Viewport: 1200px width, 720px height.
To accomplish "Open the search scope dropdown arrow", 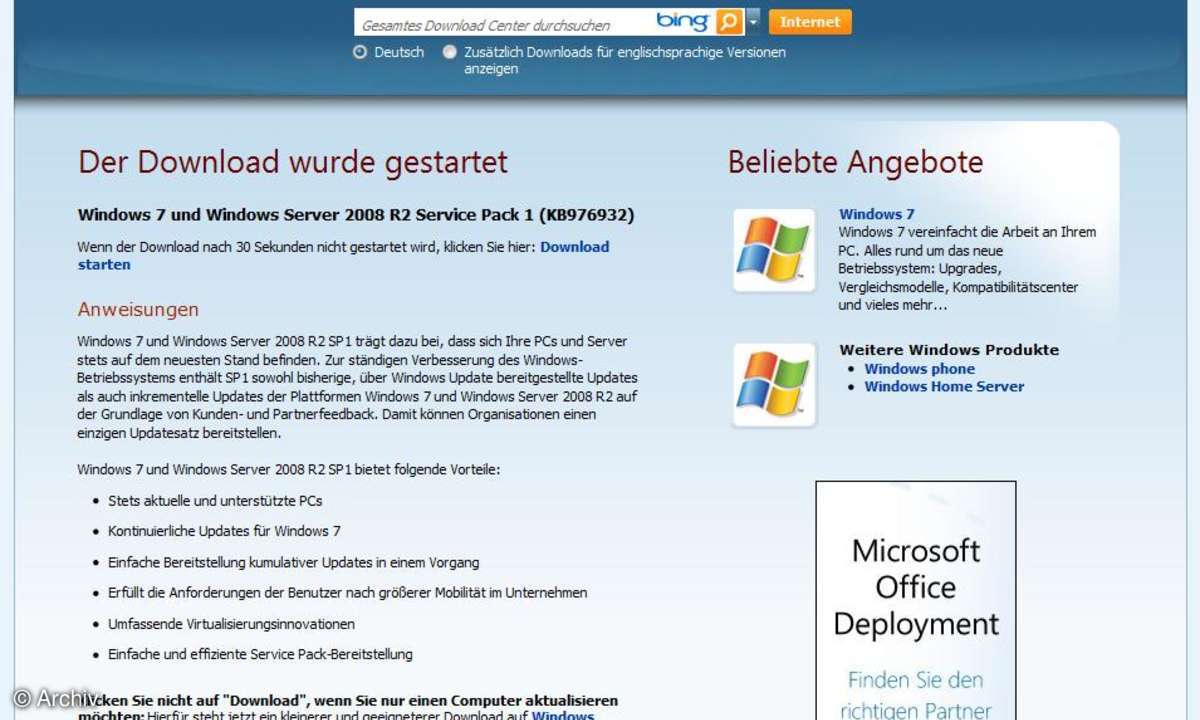I will point(753,22).
